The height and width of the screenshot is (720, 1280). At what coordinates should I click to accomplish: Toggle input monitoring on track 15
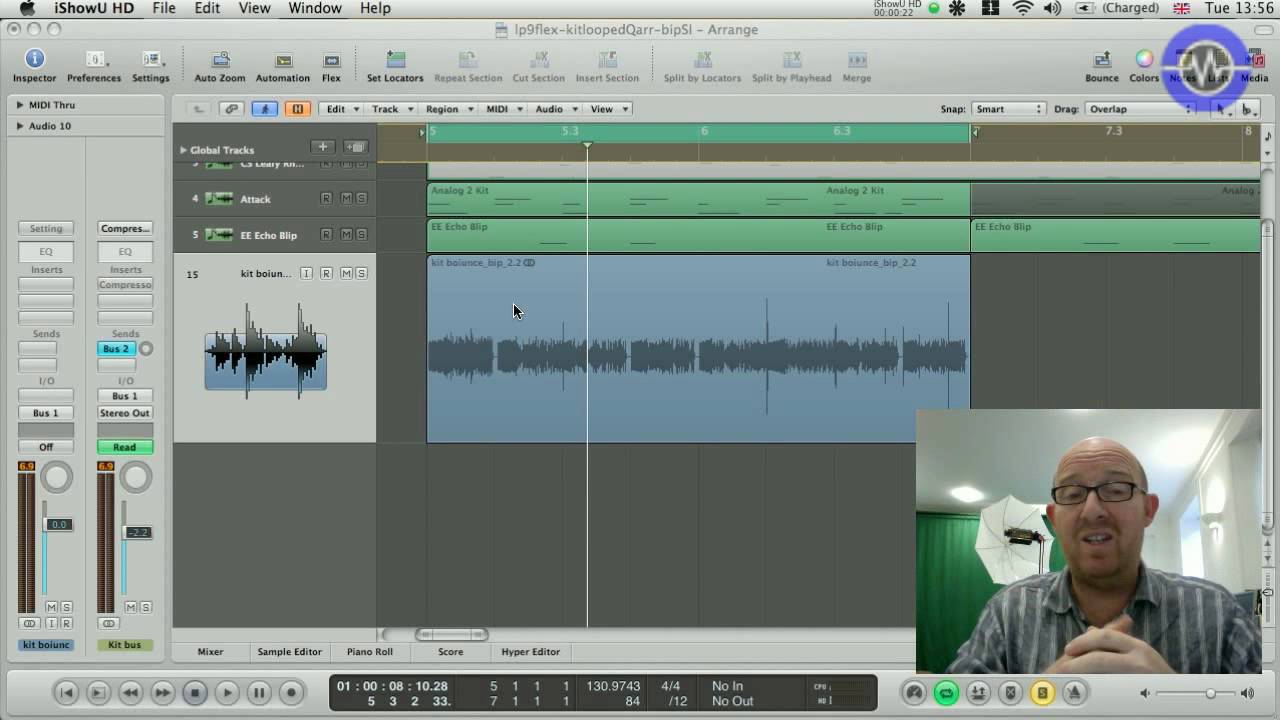point(306,273)
